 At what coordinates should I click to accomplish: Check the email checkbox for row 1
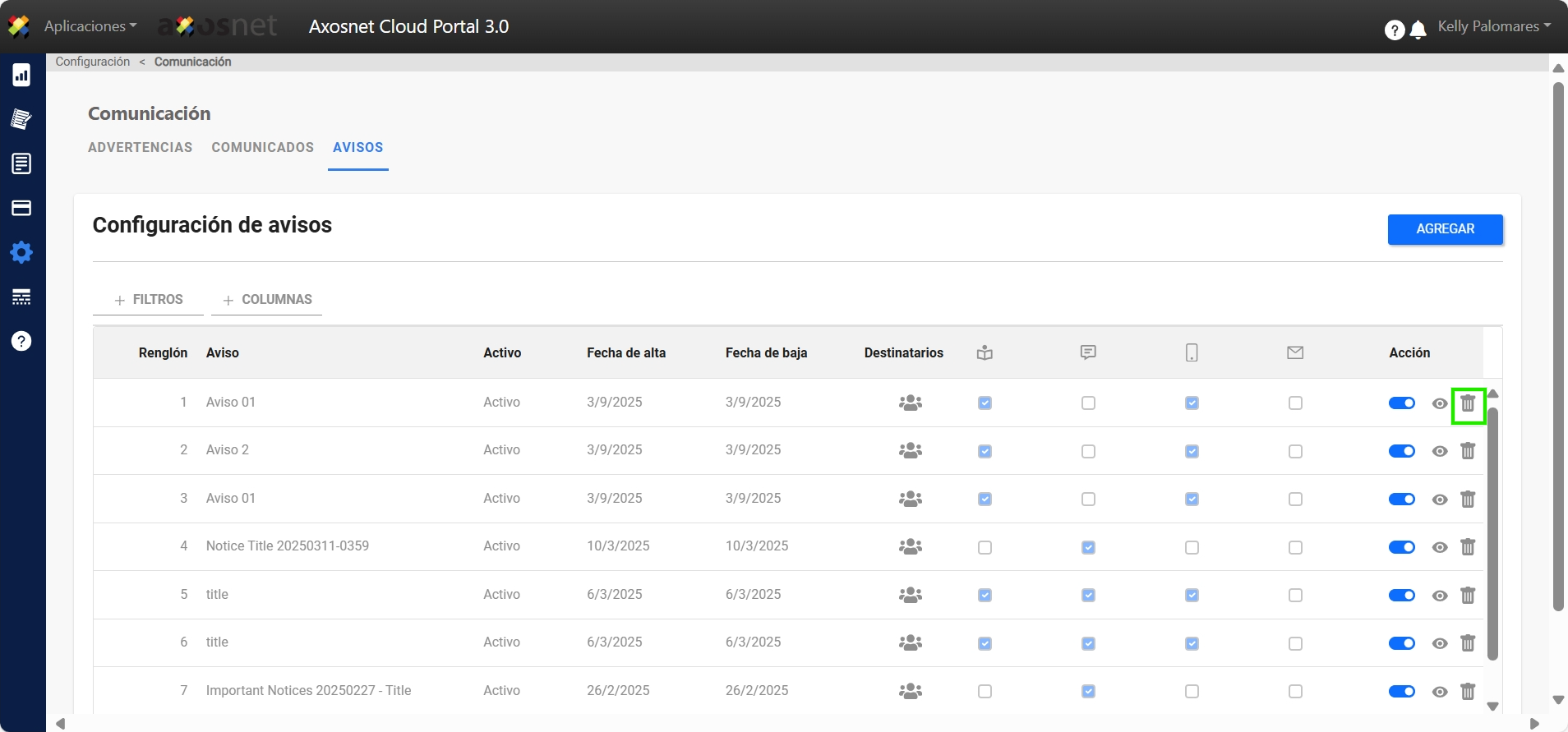click(1295, 403)
